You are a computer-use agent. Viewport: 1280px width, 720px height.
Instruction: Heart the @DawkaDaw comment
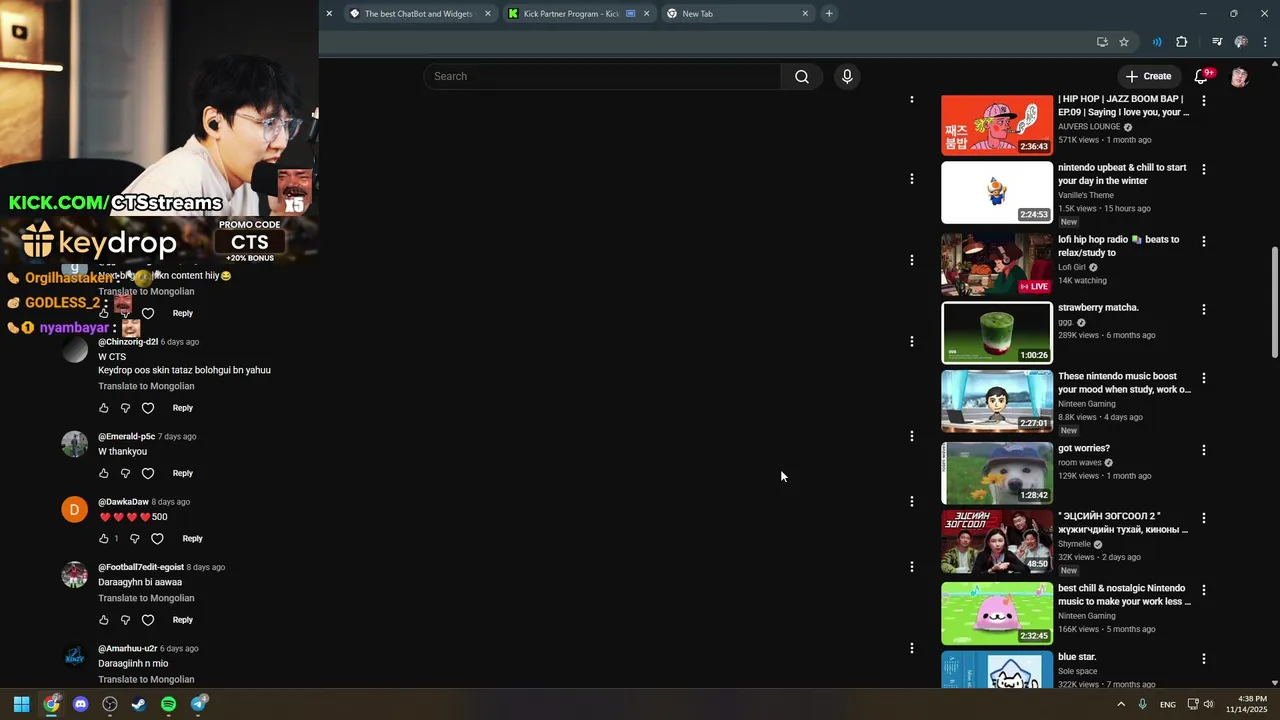pos(157,539)
